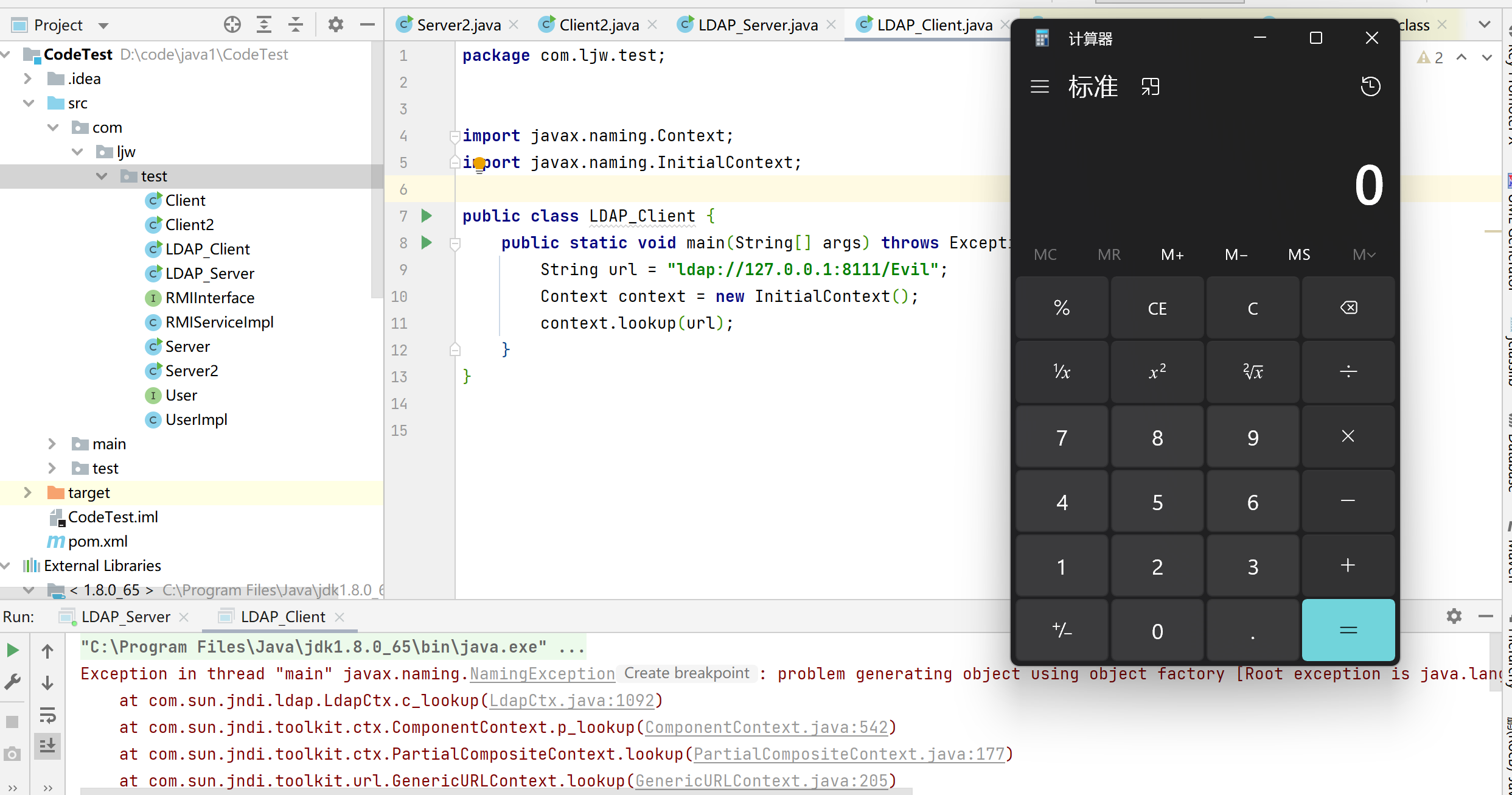Click the M+ memory button
Image resolution: width=1512 pixels, height=795 pixels.
(x=1172, y=254)
